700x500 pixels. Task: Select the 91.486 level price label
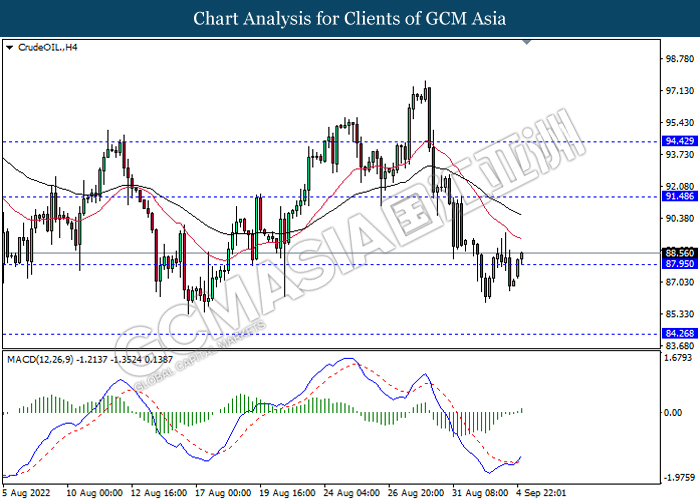coord(679,196)
